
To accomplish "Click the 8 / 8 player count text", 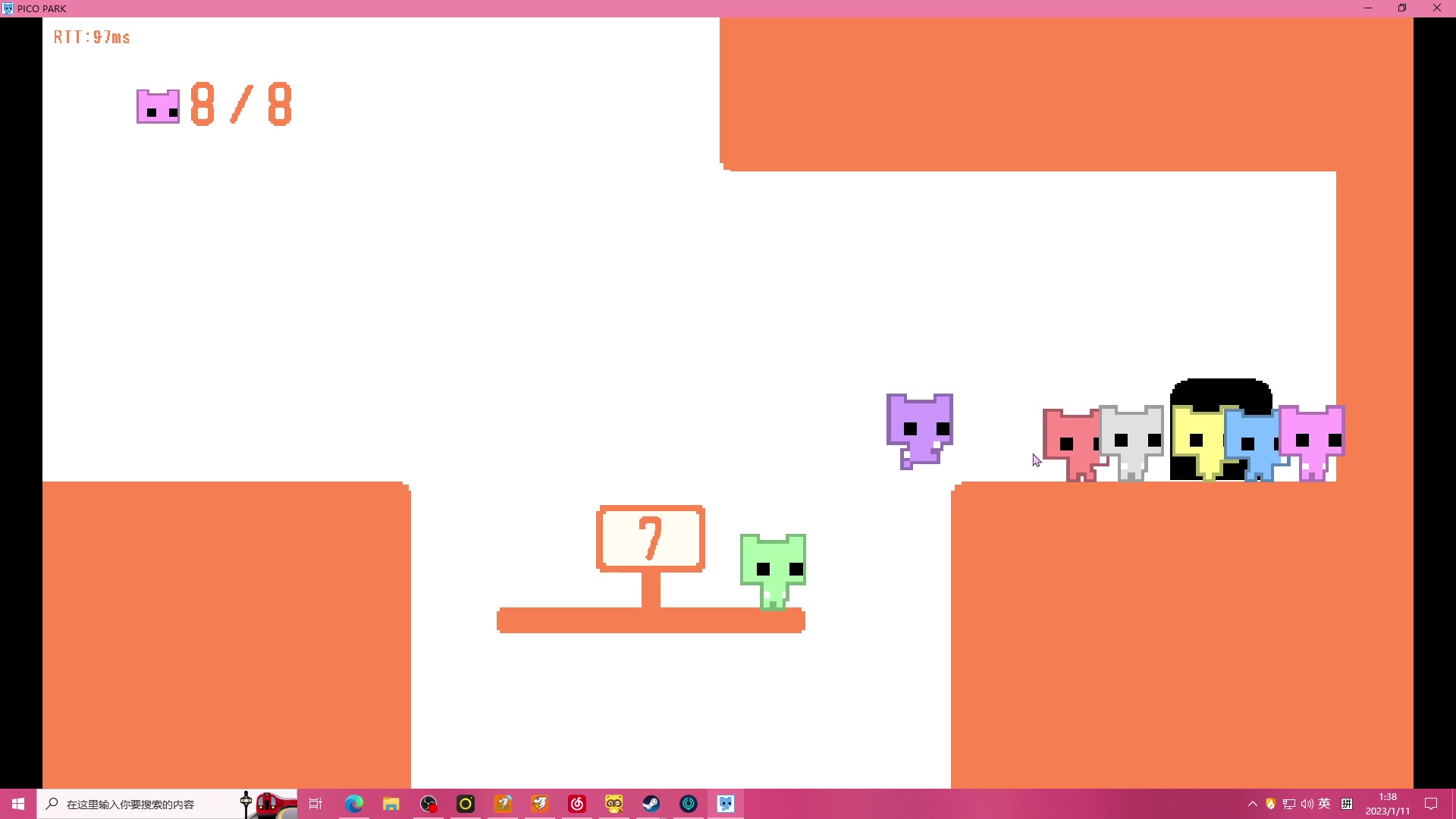I will click(241, 104).
